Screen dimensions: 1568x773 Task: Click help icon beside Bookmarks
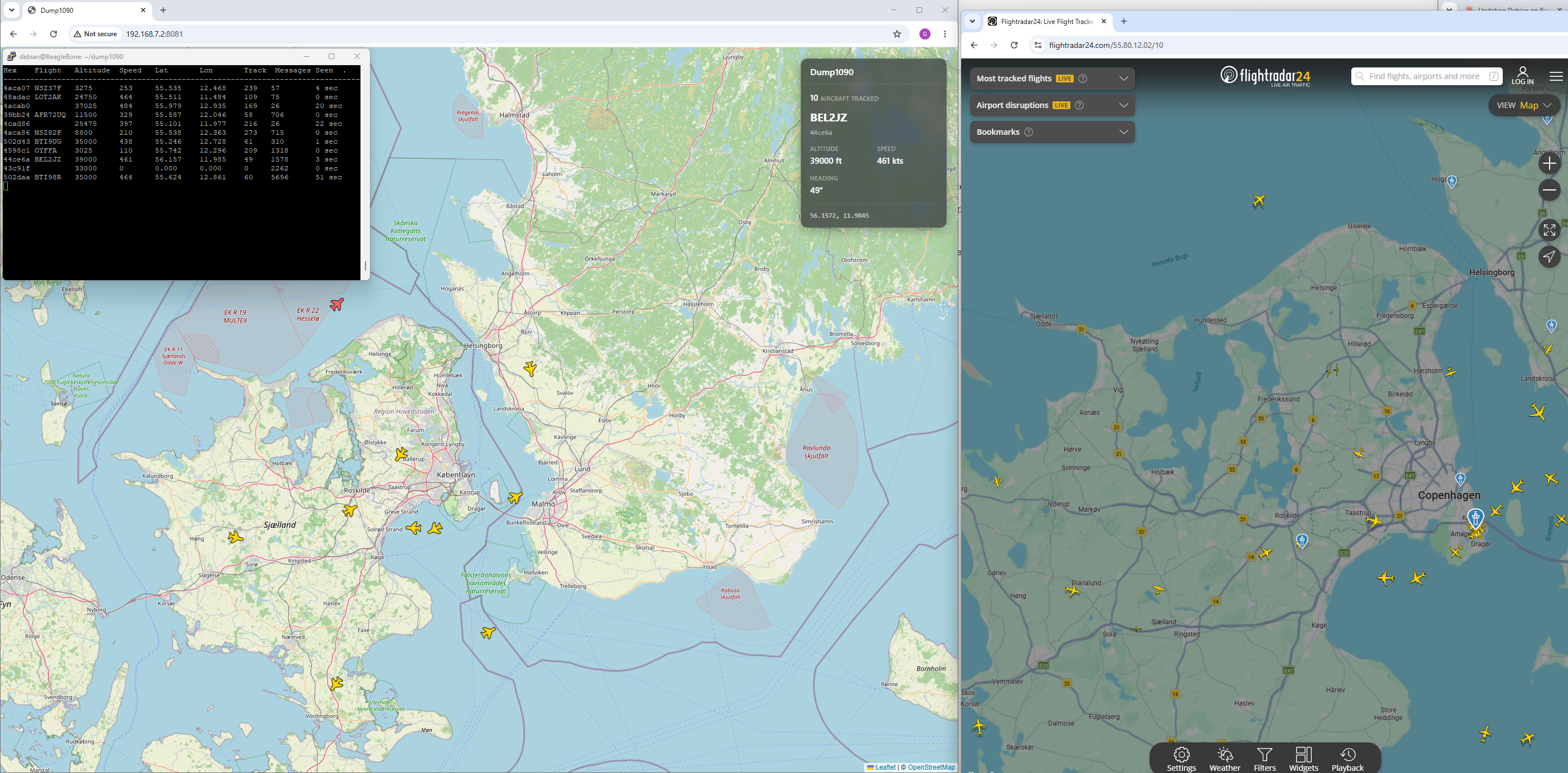tap(1029, 132)
